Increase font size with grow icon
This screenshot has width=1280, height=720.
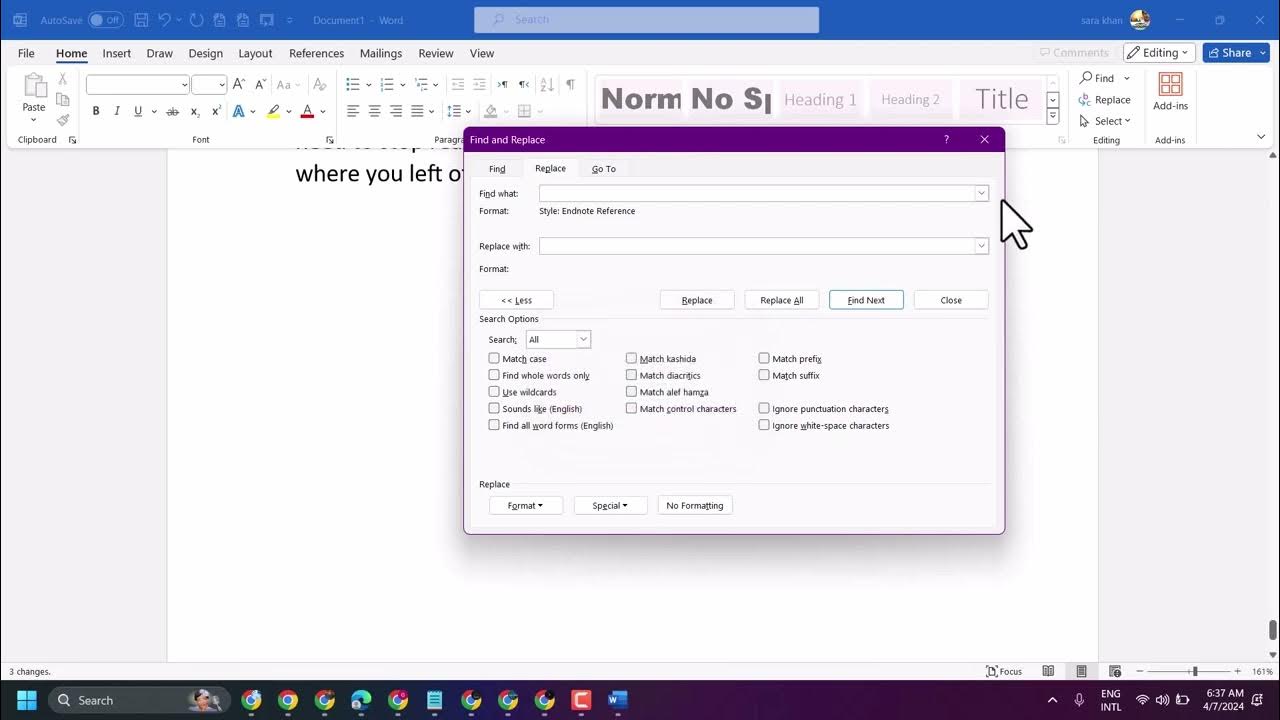point(238,85)
